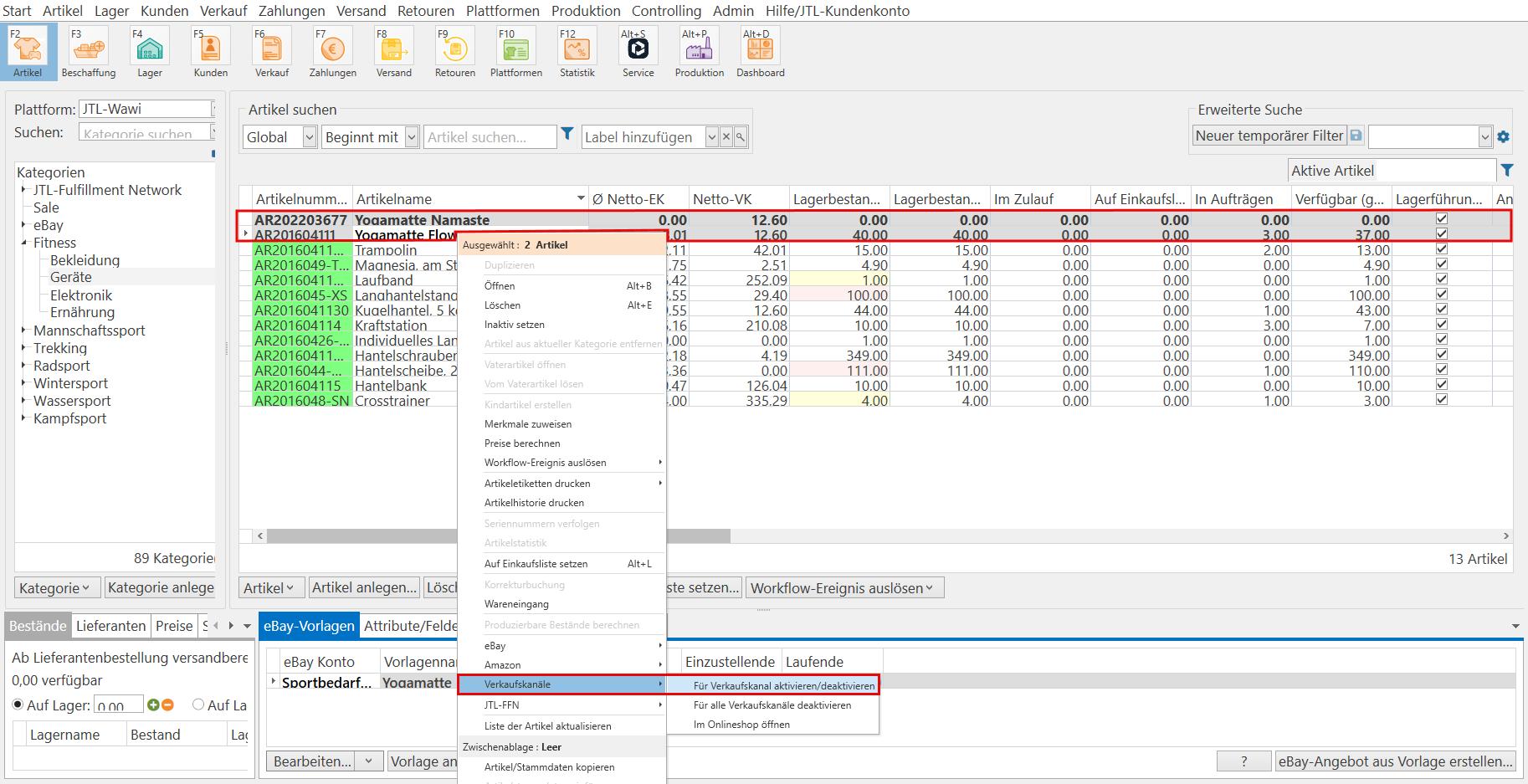Open the Global search scope dropdown
Image resolution: width=1528 pixels, height=784 pixels.
click(x=309, y=137)
